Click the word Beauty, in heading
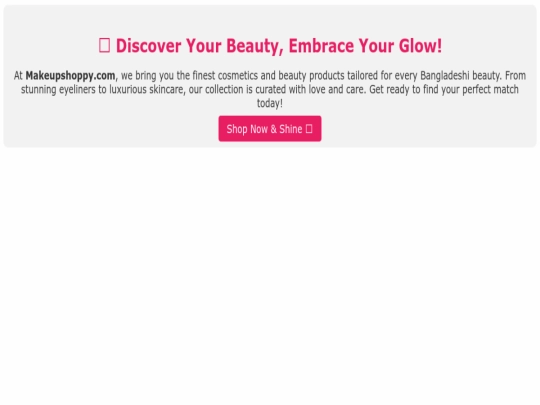540x405 pixels. 255,46
